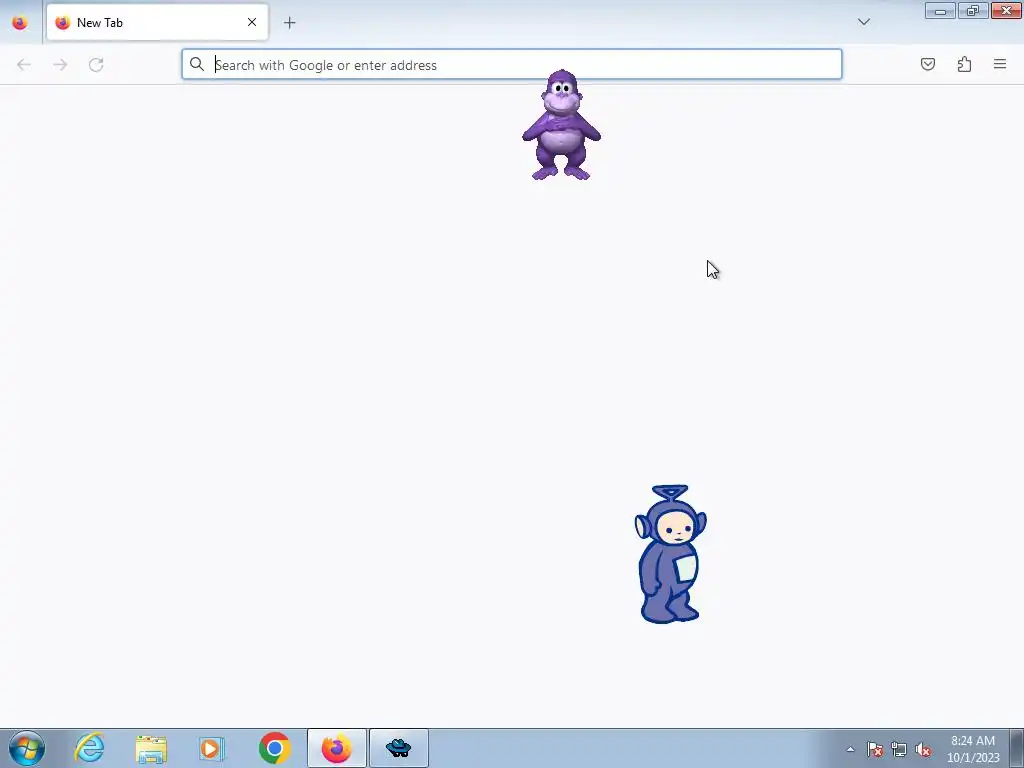Open the Save to Pocket icon
This screenshot has height=768, width=1024.
(928, 64)
